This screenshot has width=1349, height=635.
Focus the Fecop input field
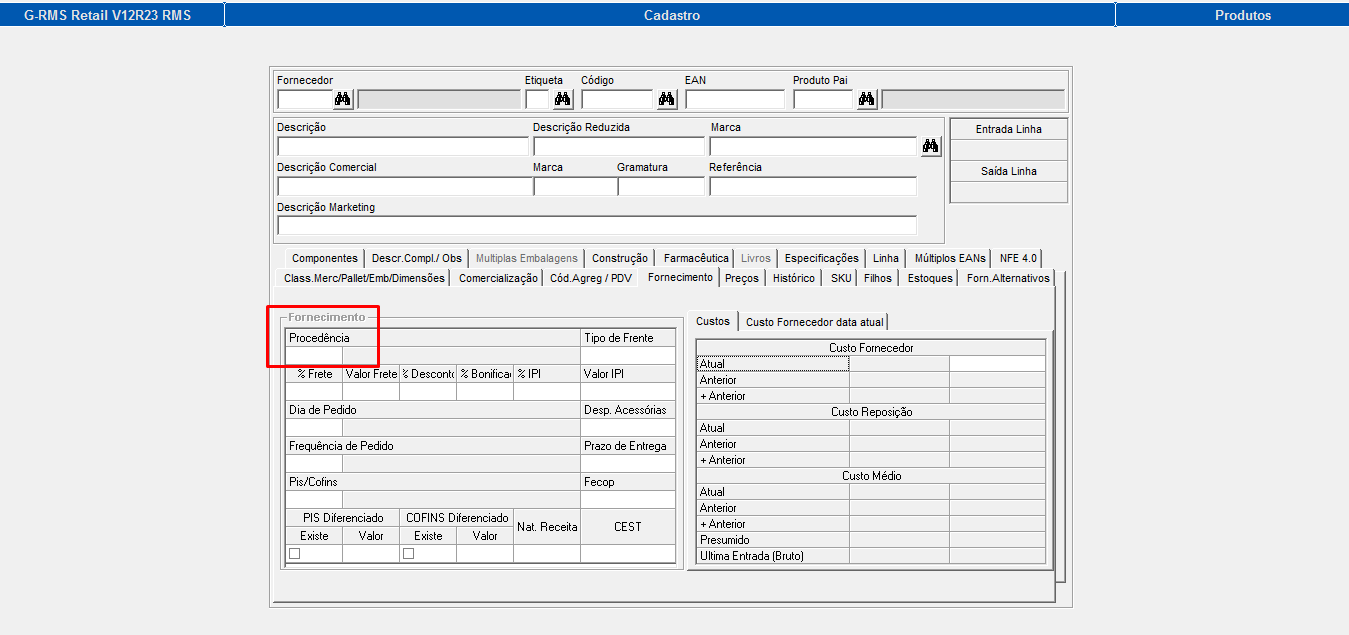point(628,499)
